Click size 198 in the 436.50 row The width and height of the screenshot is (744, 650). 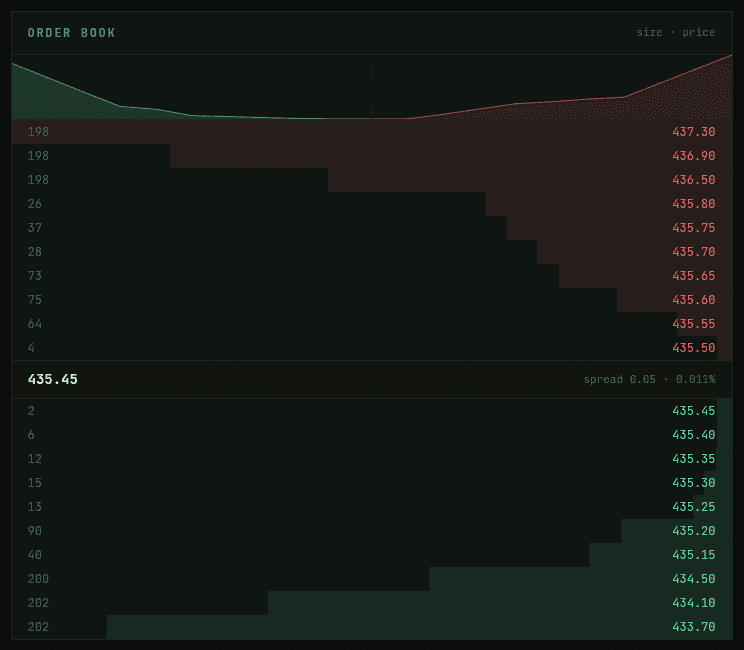(x=38, y=180)
